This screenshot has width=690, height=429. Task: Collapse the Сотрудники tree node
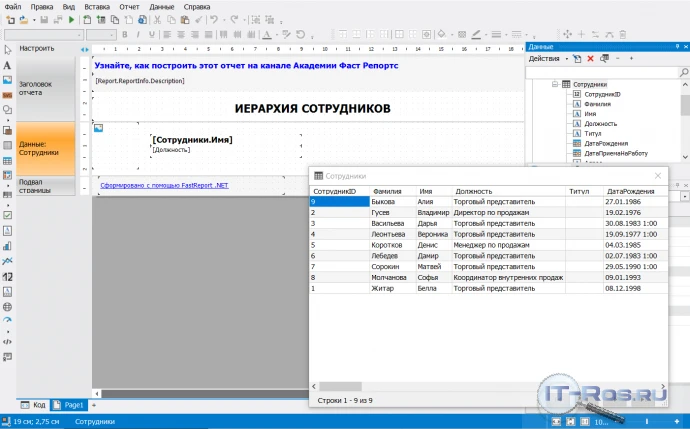[x=555, y=84]
